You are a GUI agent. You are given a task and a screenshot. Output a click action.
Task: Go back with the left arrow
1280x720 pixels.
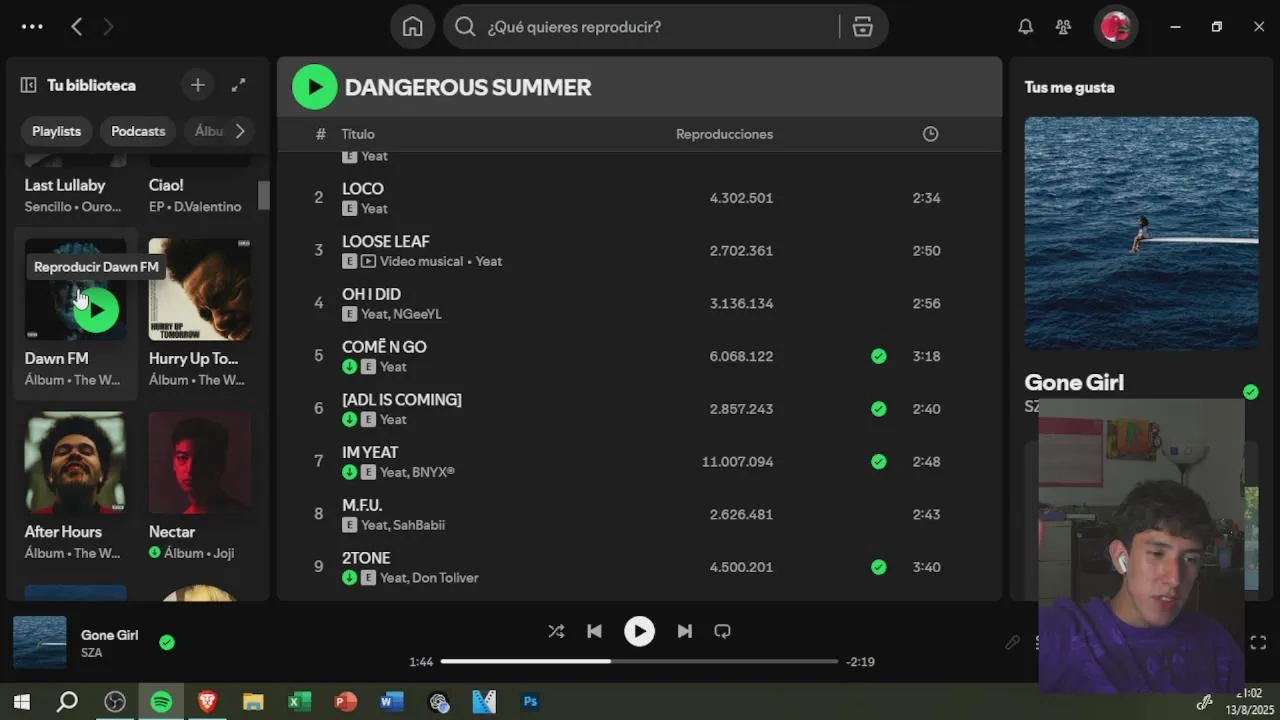76,27
